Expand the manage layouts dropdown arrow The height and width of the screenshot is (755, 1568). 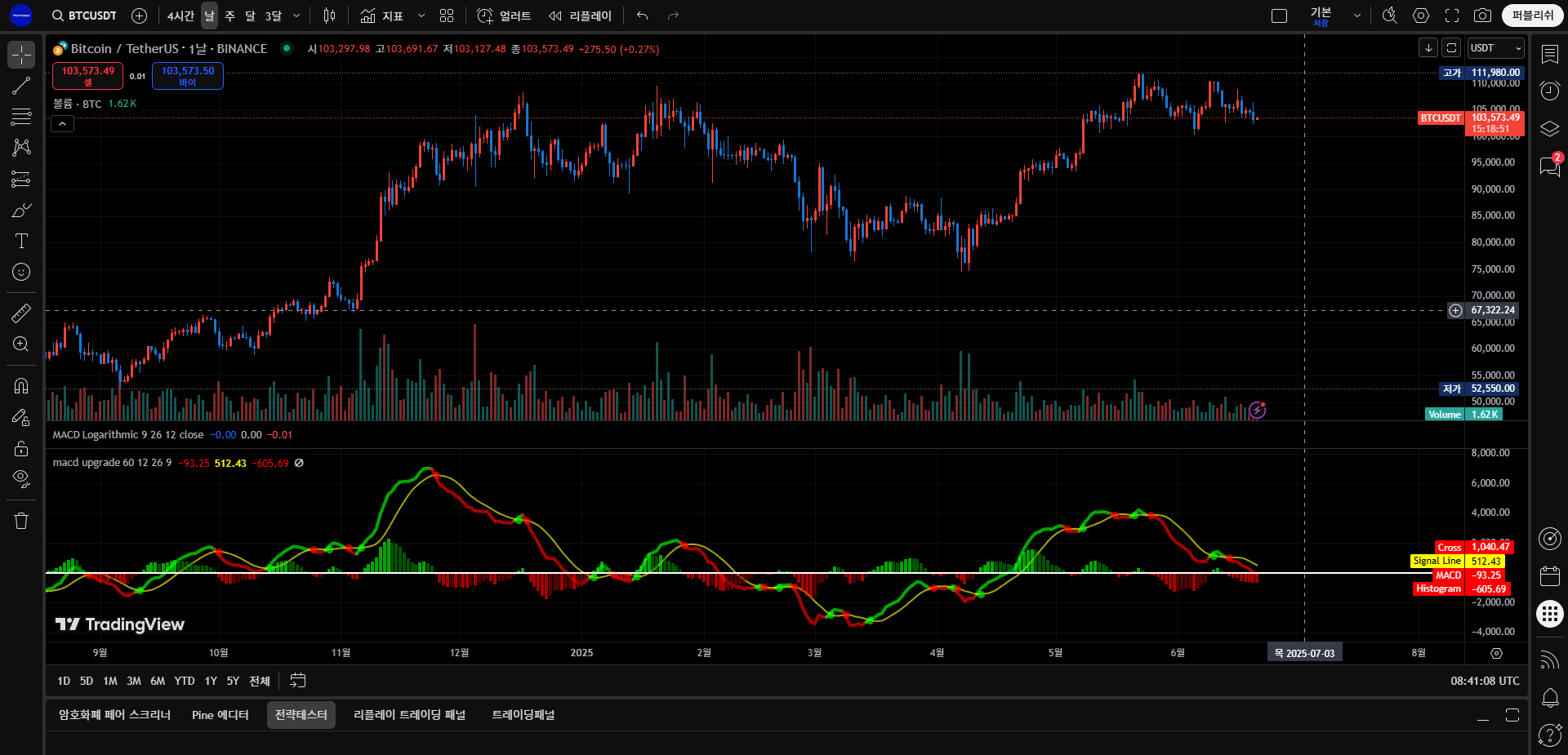tap(1357, 16)
